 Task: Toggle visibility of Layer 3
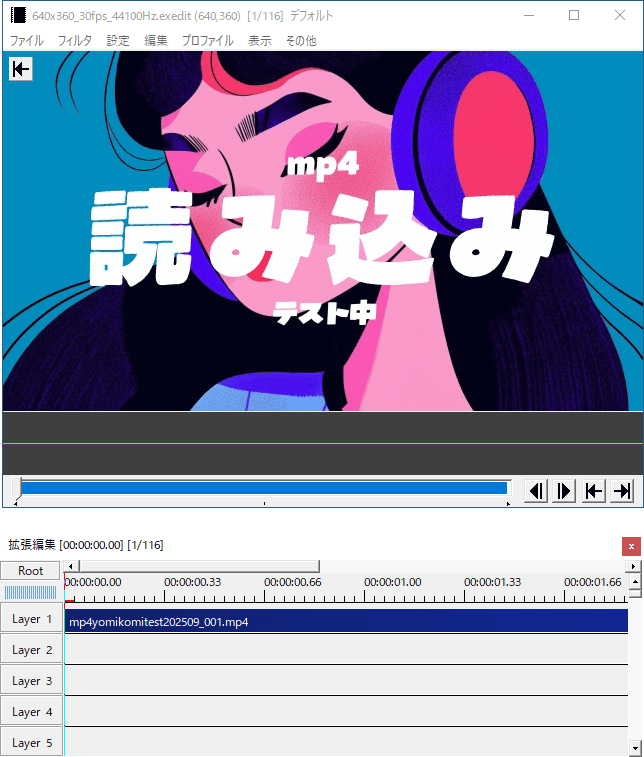[x=32, y=681]
